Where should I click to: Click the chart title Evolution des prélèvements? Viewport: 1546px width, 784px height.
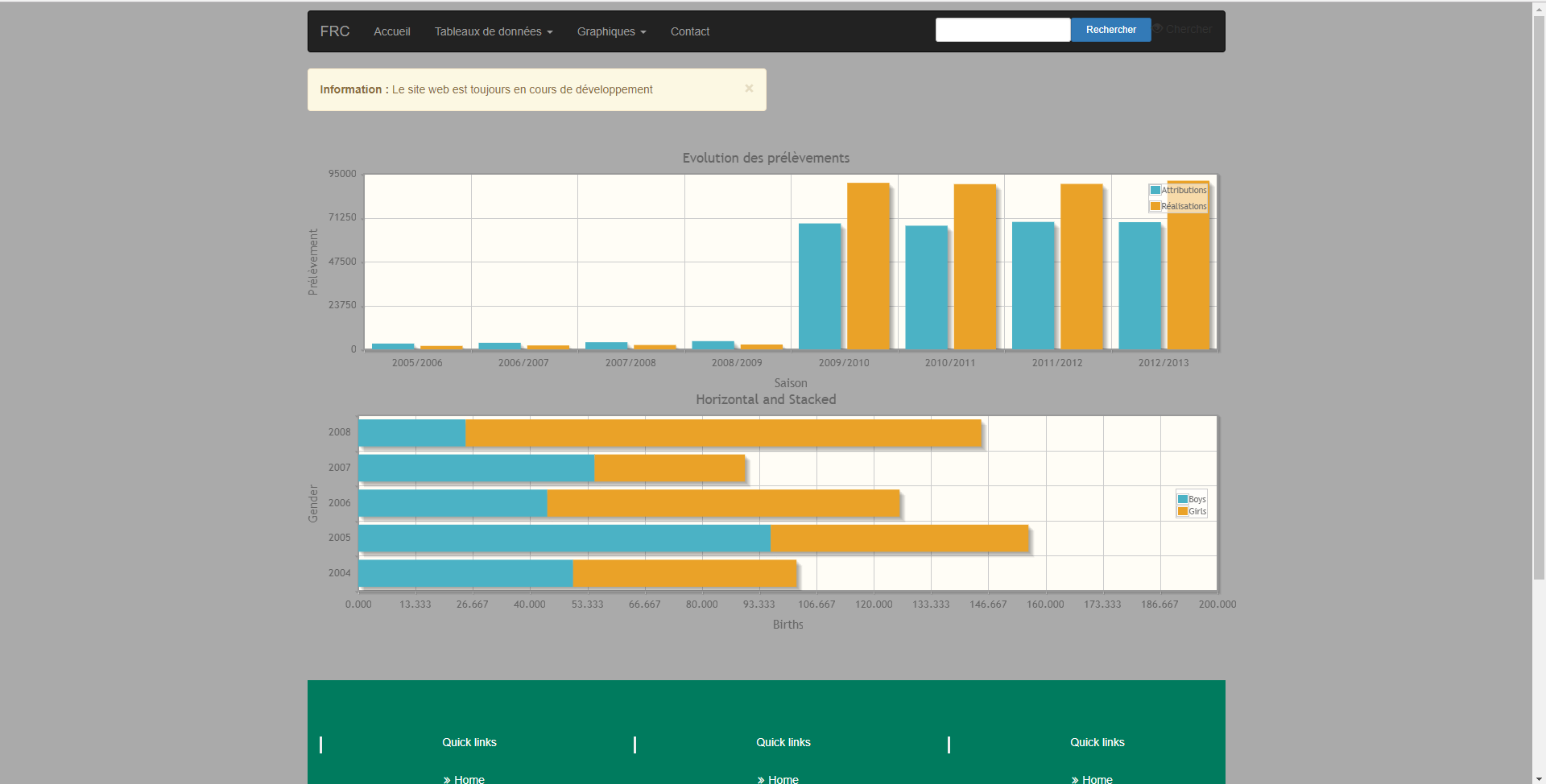point(766,158)
